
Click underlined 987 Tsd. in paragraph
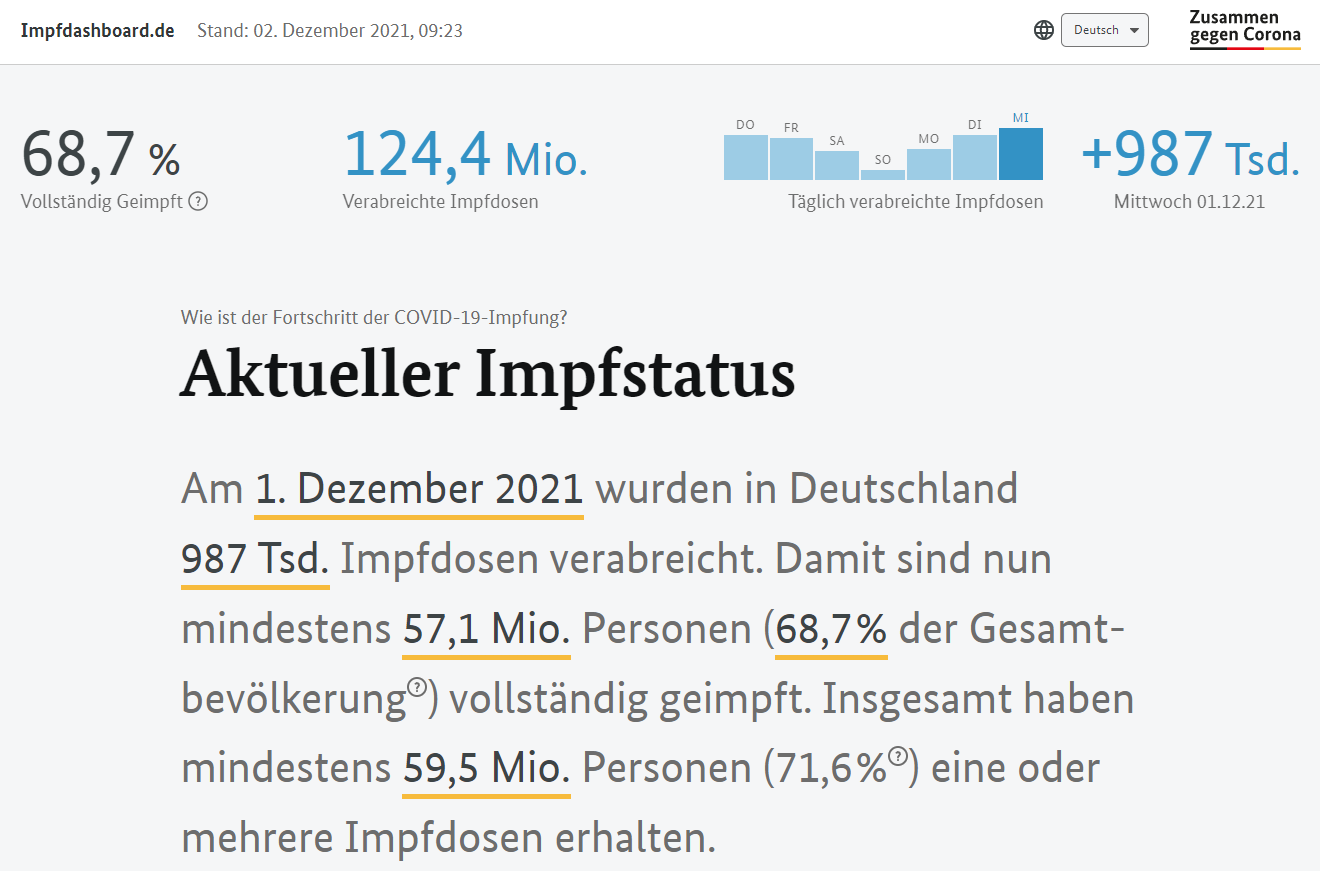click(255, 560)
